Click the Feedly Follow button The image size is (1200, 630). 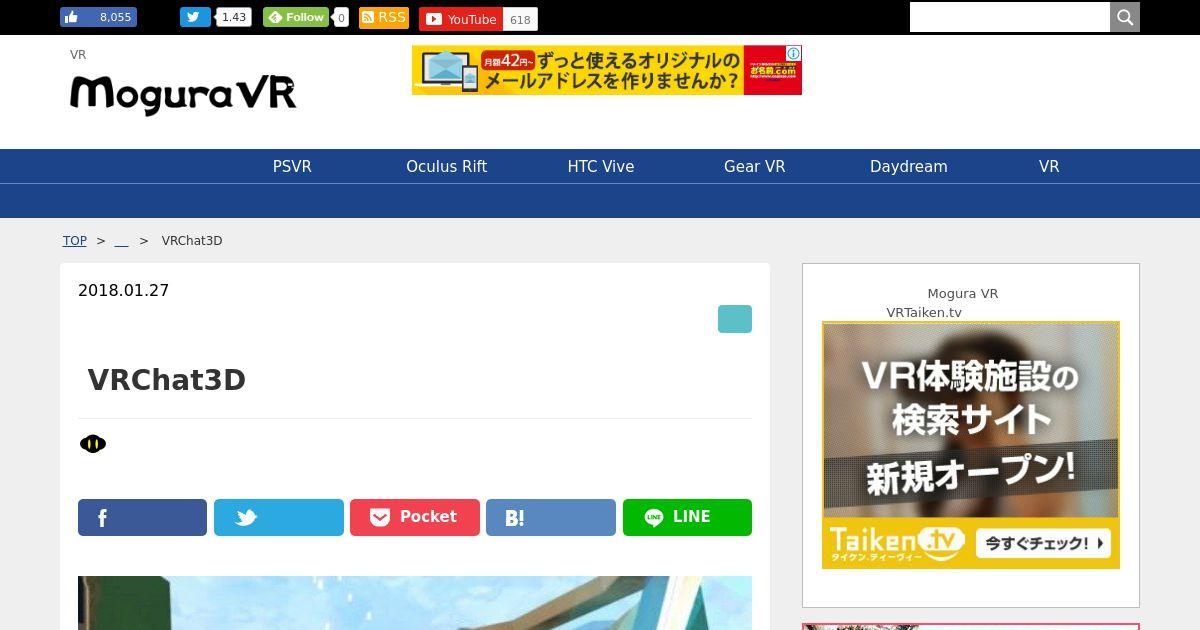pyautogui.click(x=295, y=17)
